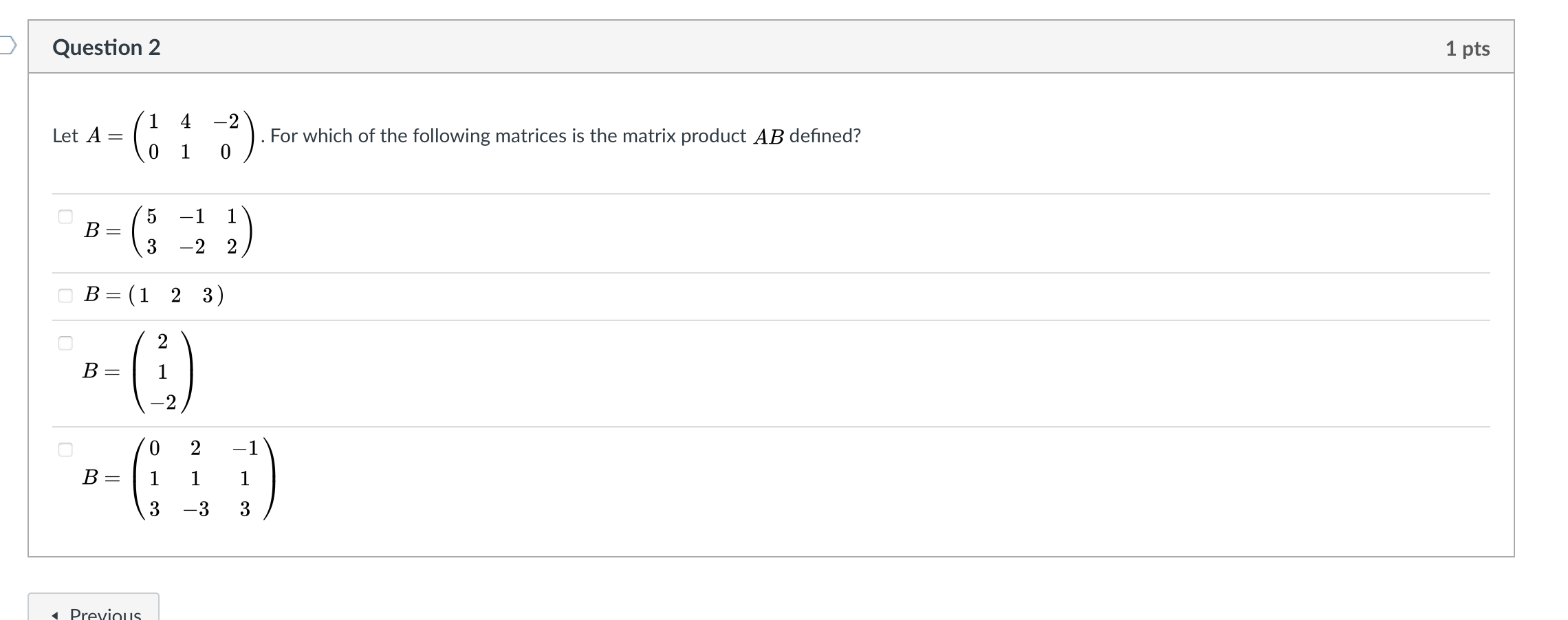Enable the 3x3 matrix B checkbox
This screenshot has height=620, width=1568.
click(x=65, y=450)
